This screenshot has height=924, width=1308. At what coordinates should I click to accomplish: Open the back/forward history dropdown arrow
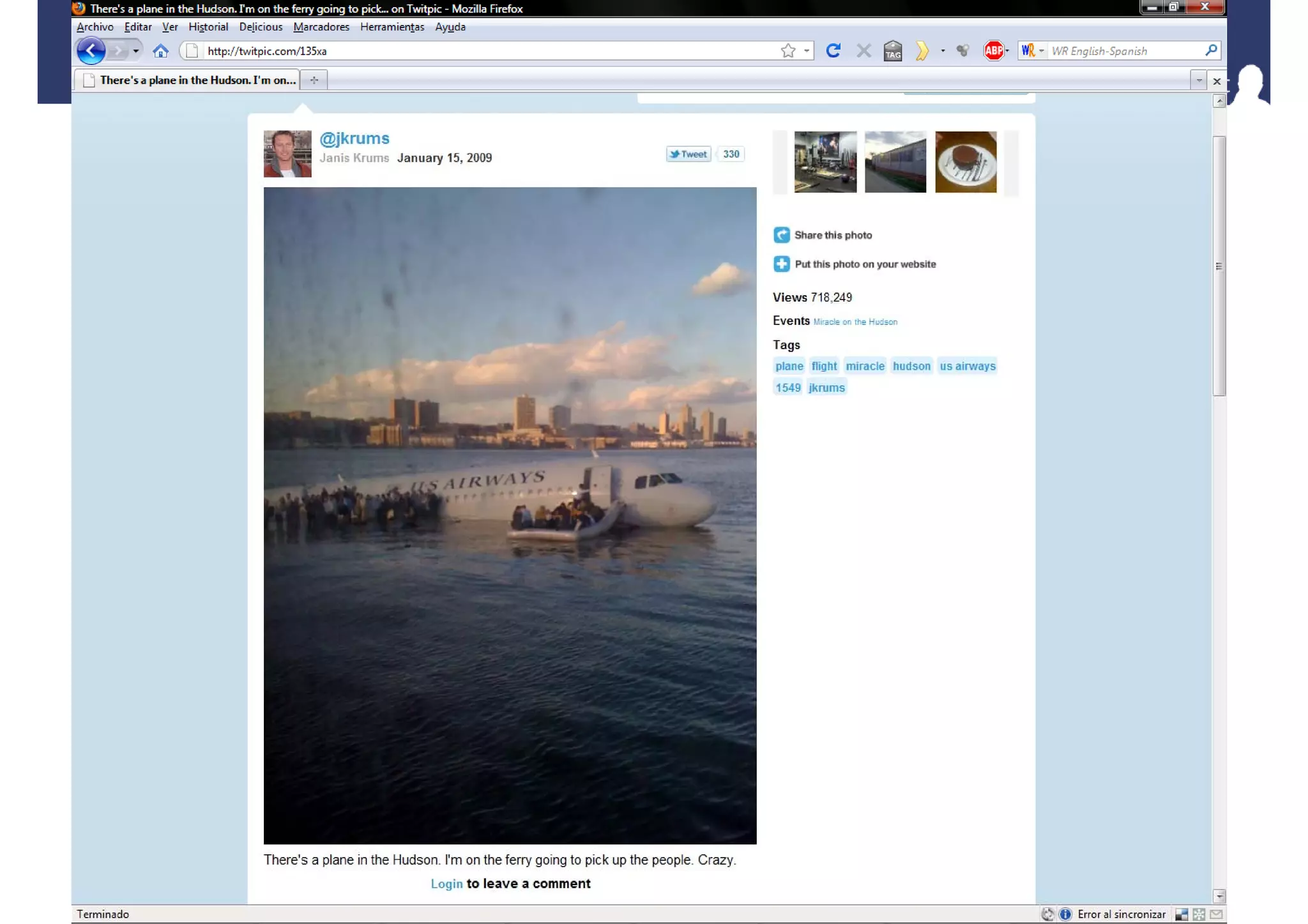point(135,51)
